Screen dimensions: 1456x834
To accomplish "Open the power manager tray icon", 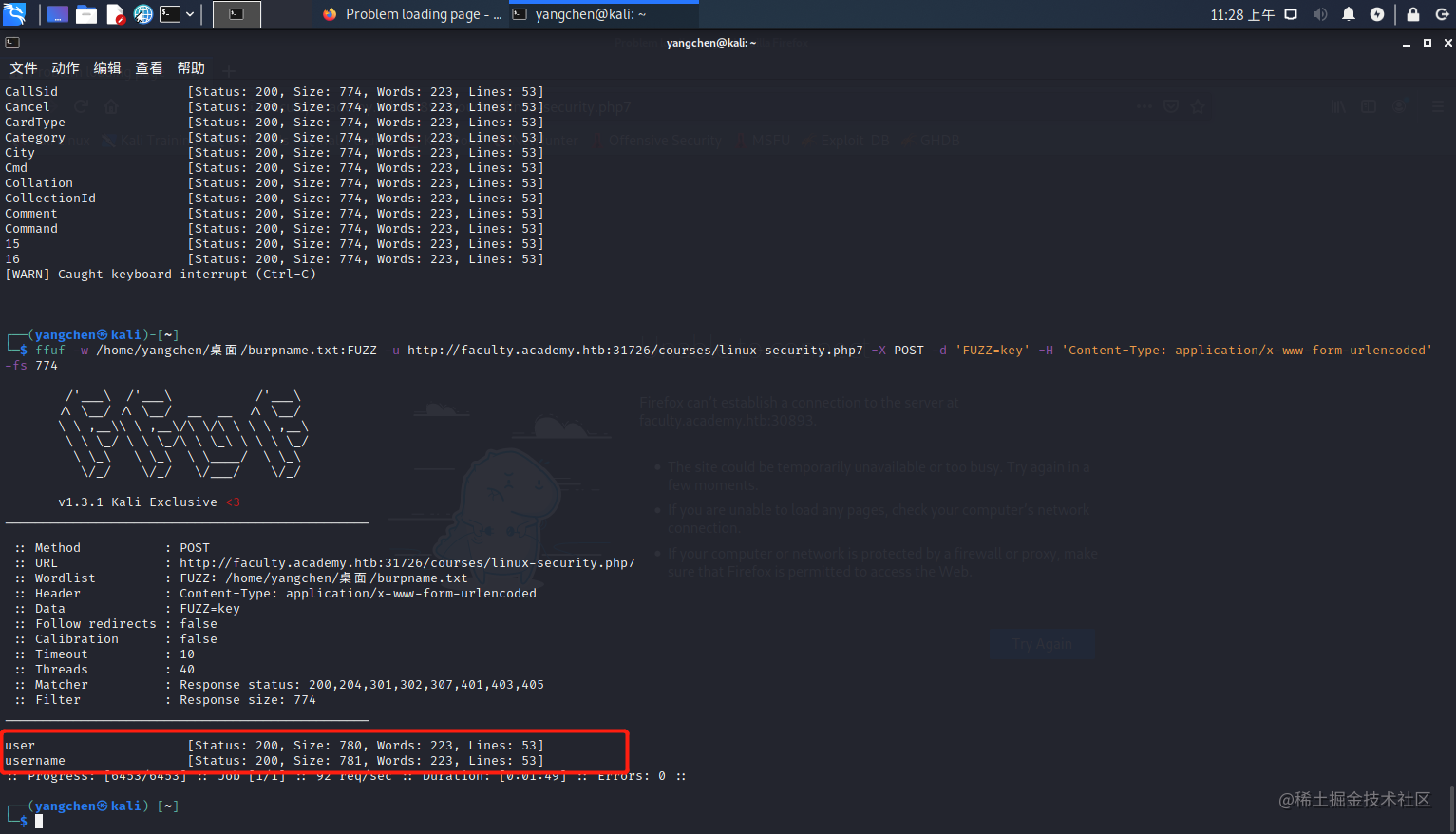I will coord(1377,14).
